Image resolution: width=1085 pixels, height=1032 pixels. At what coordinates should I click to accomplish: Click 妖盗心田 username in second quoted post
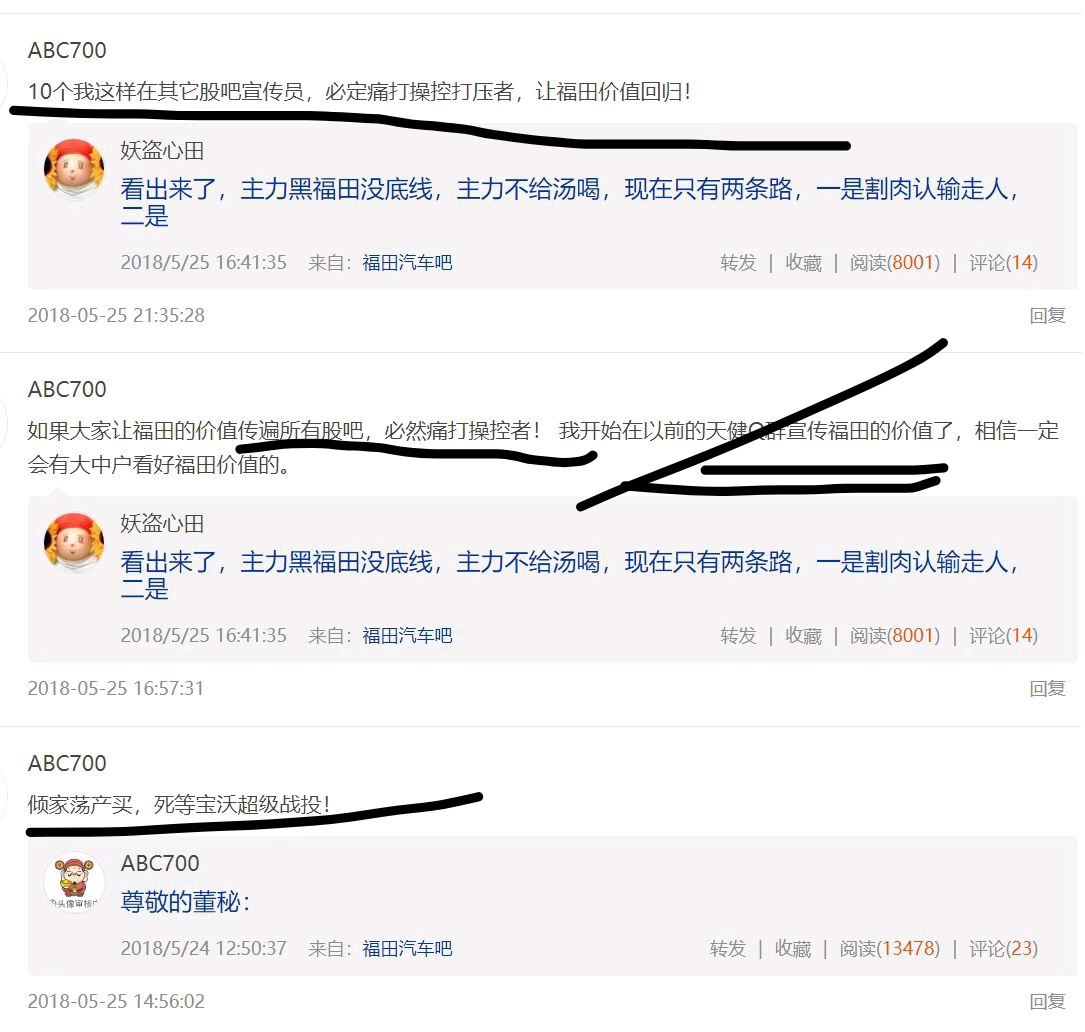click(162, 524)
